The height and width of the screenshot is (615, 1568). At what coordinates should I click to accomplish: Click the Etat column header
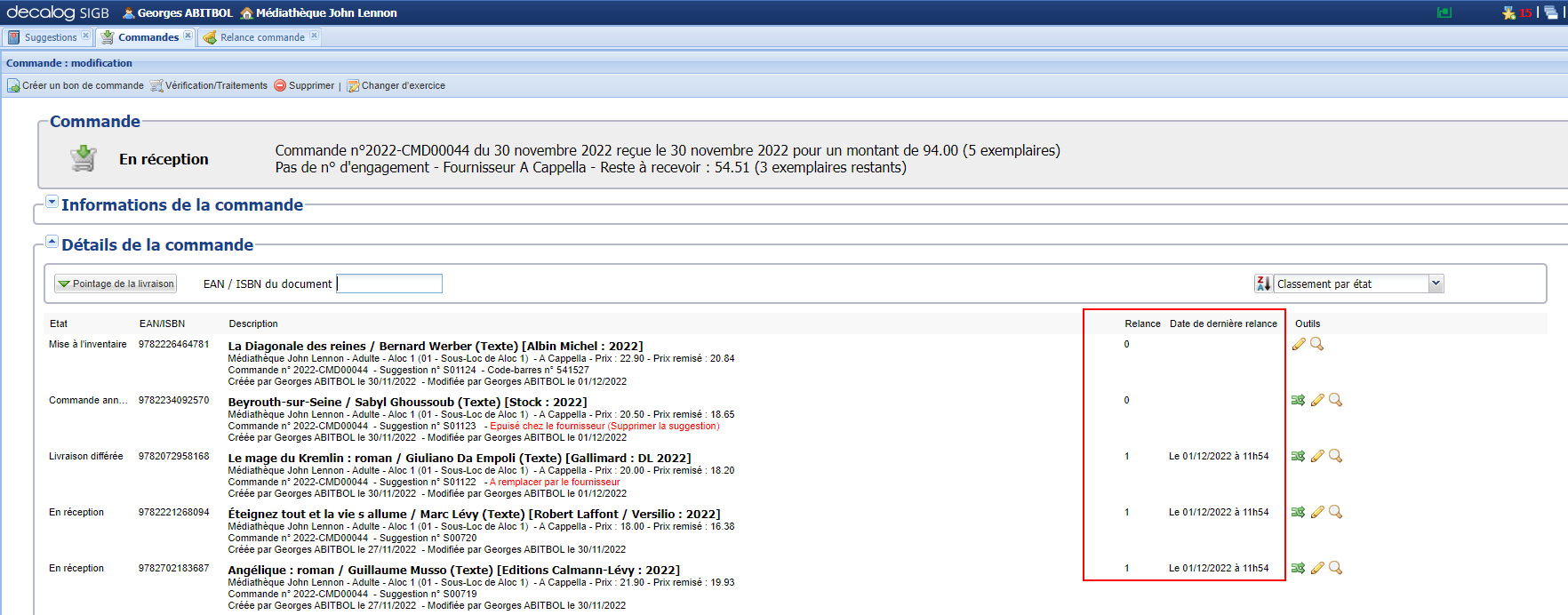tap(59, 323)
